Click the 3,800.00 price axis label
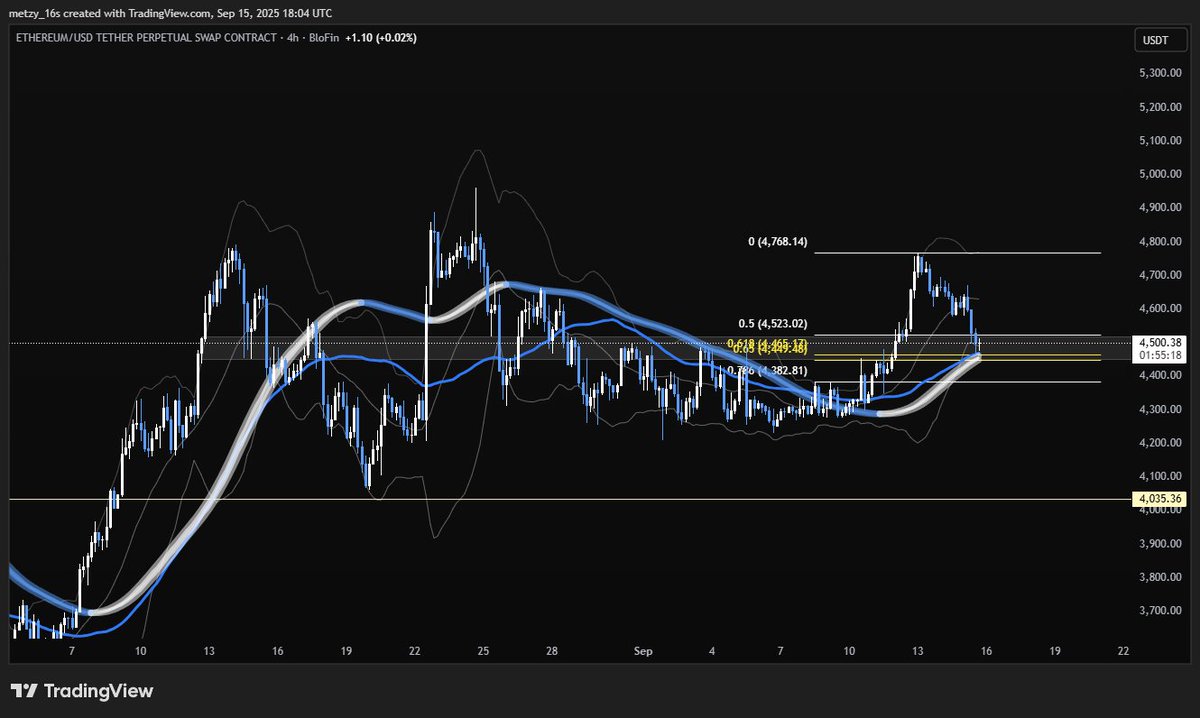1200x718 pixels. [1160, 578]
